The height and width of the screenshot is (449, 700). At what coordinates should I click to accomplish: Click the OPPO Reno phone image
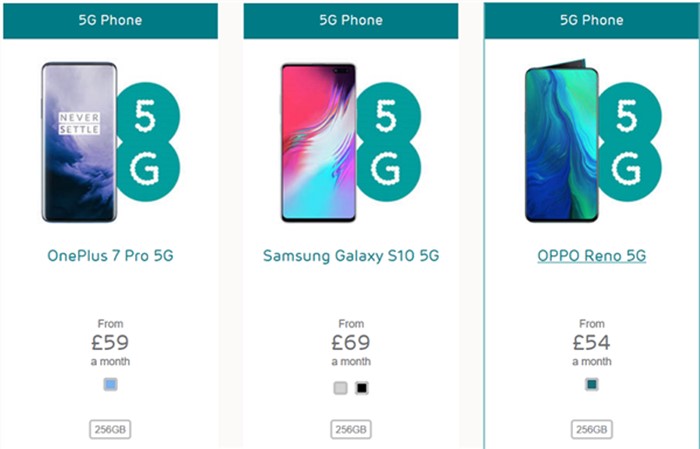click(x=562, y=141)
